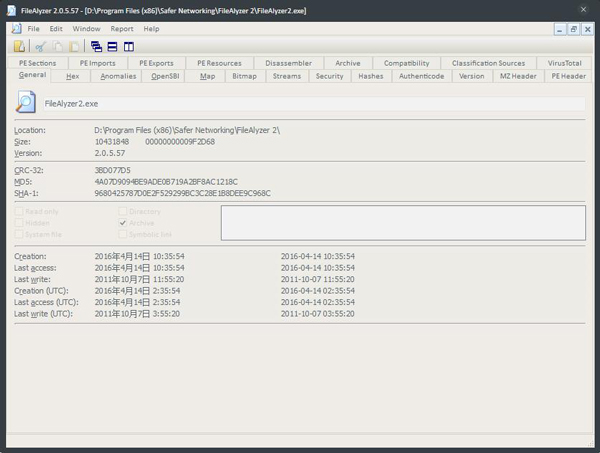This screenshot has width=600, height=453.
Task: Click the title bar FileAlyzer app icon
Action: point(11,10)
